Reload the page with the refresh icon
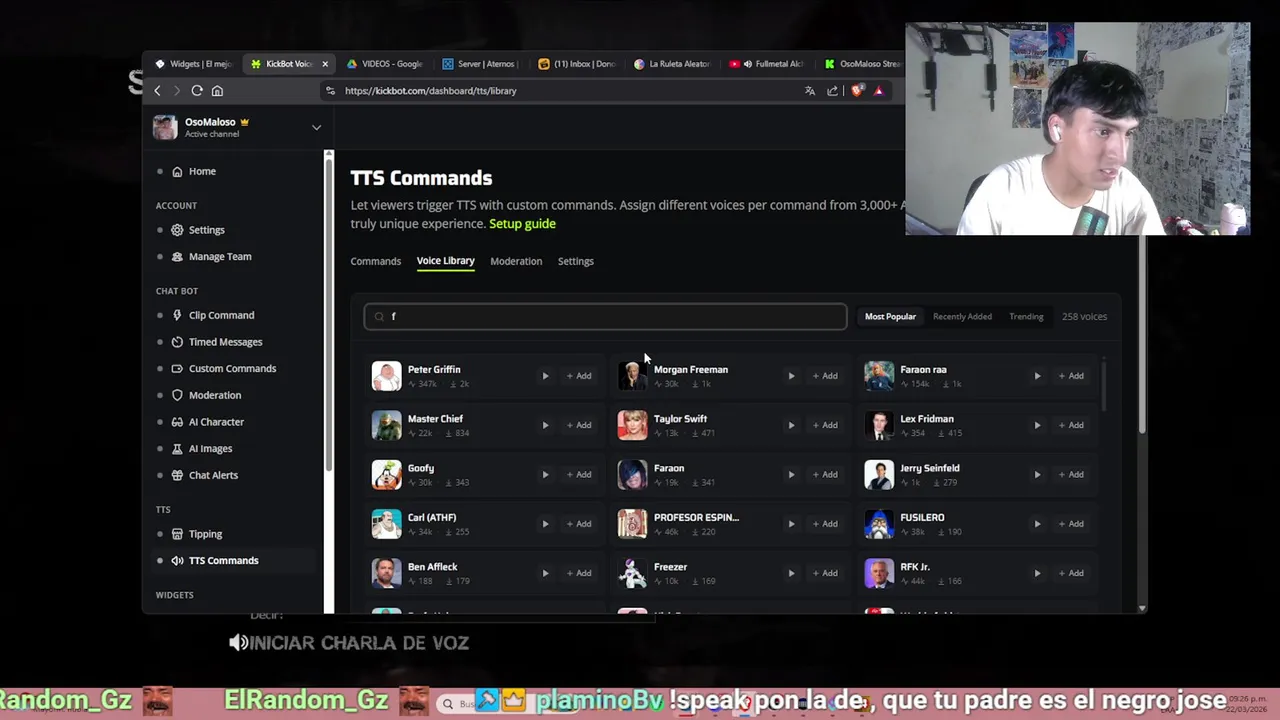1280x720 pixels. click(x=197, y=91)
